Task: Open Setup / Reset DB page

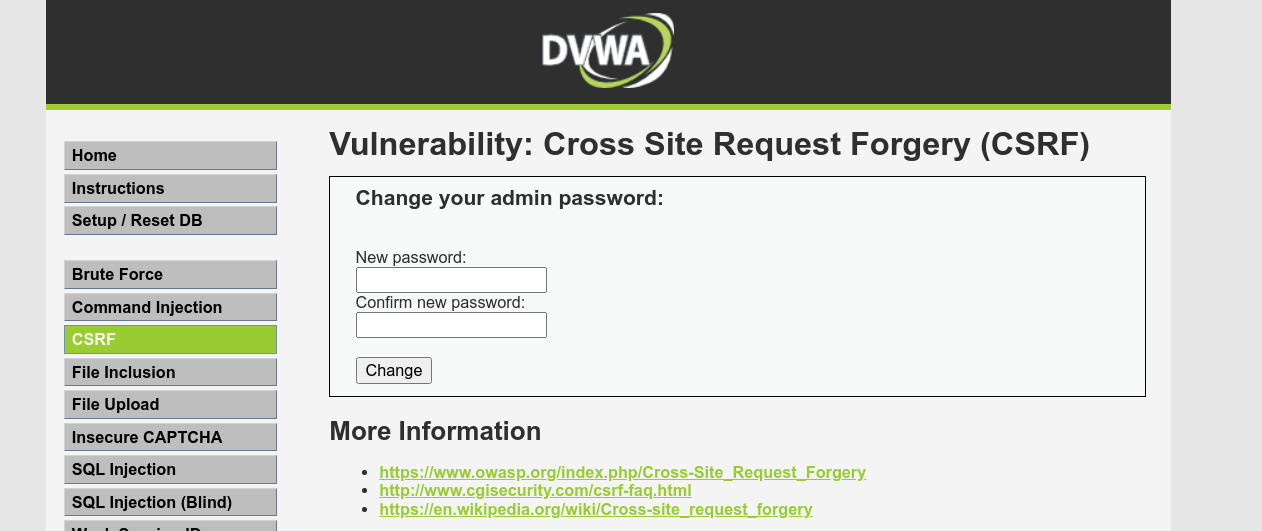Action: 170,221
